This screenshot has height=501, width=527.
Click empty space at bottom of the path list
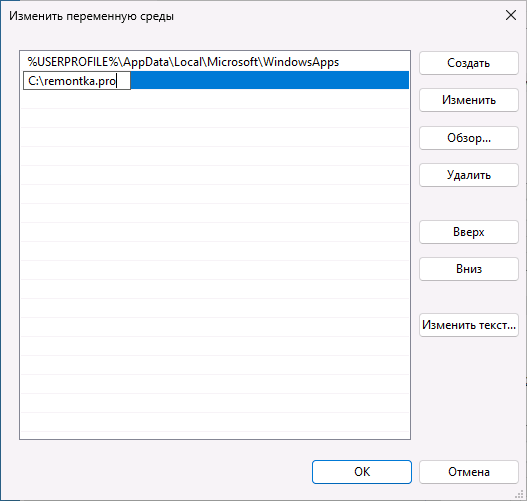pos(215,422)
